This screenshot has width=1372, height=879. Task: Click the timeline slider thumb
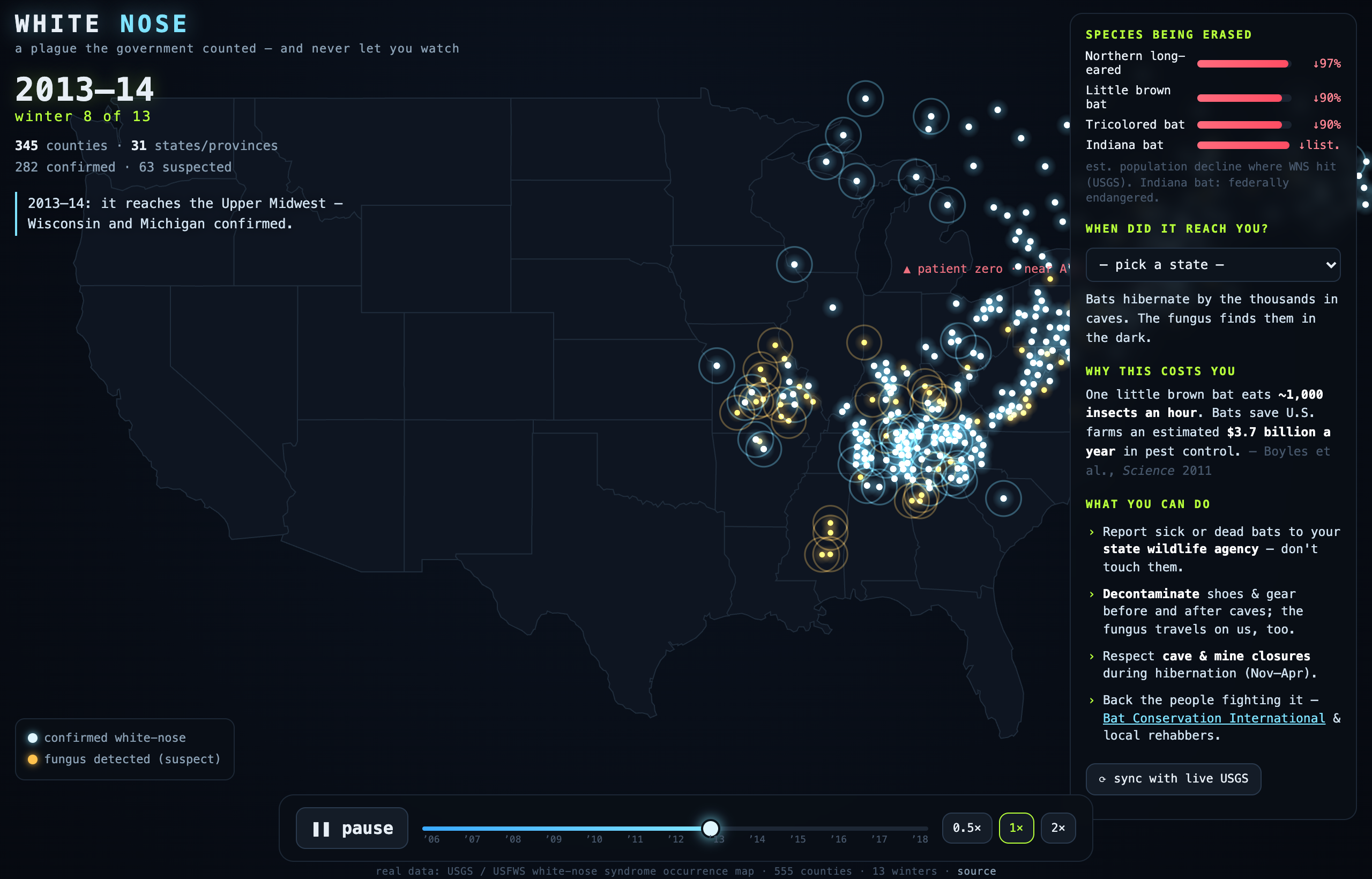(711, 828)
